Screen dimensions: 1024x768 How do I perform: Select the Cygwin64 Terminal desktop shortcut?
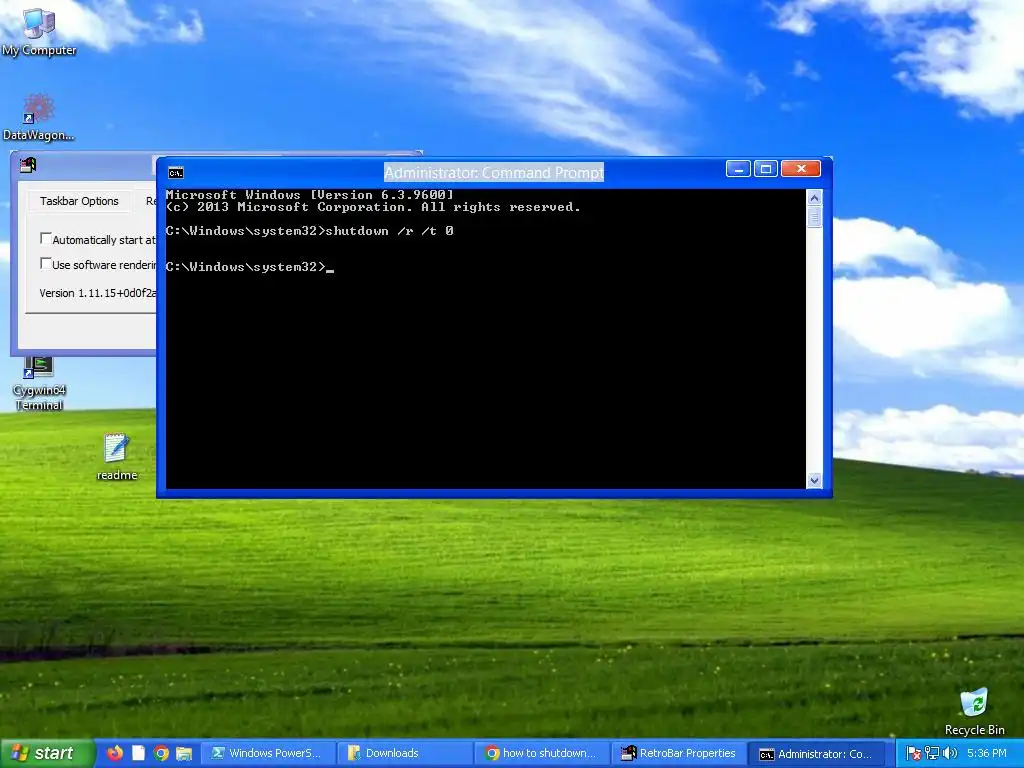coord(39,384)
